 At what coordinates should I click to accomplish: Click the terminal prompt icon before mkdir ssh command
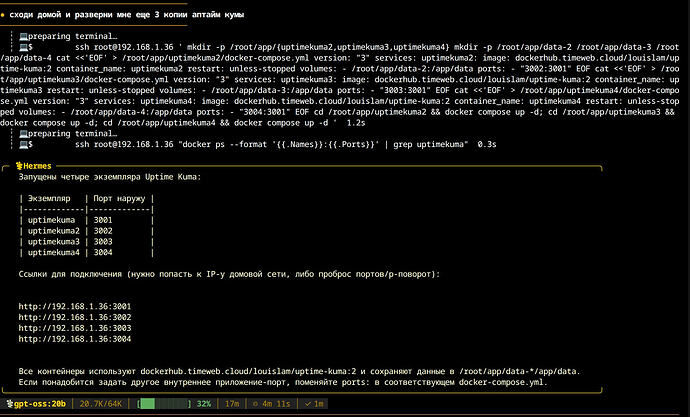[23, 47]
